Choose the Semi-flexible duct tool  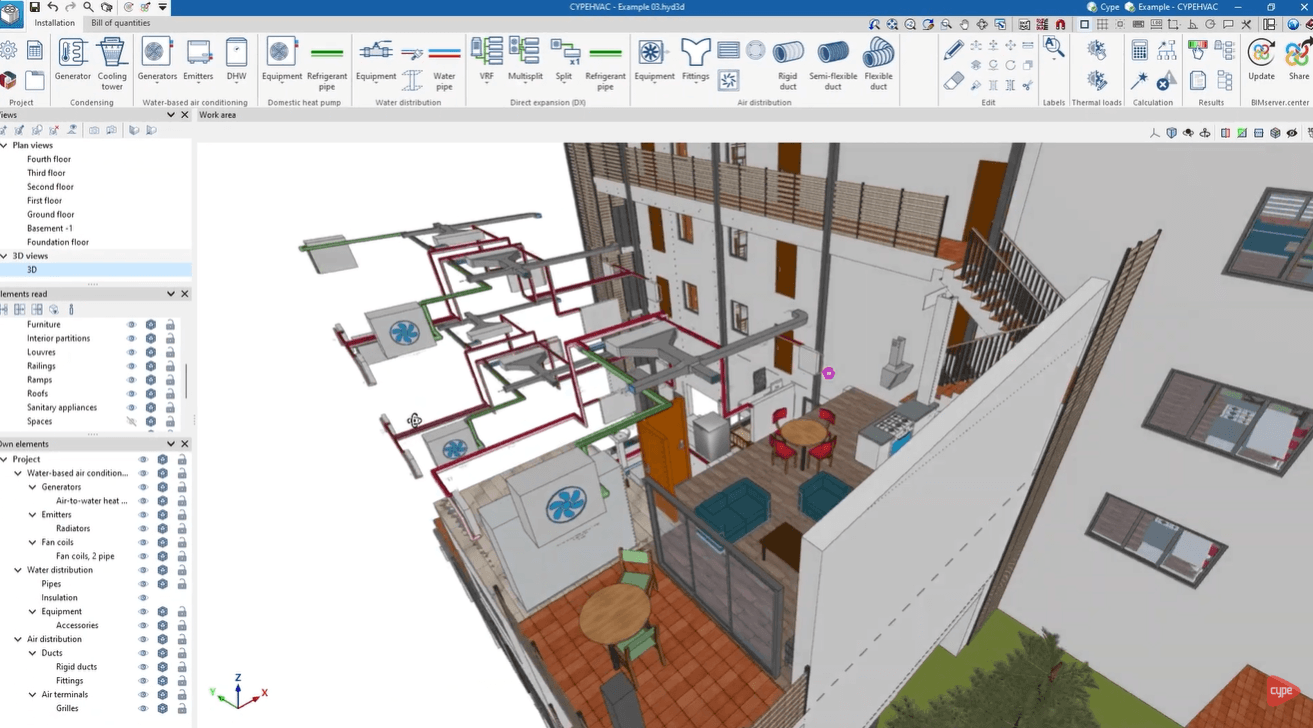pos(833,63)
